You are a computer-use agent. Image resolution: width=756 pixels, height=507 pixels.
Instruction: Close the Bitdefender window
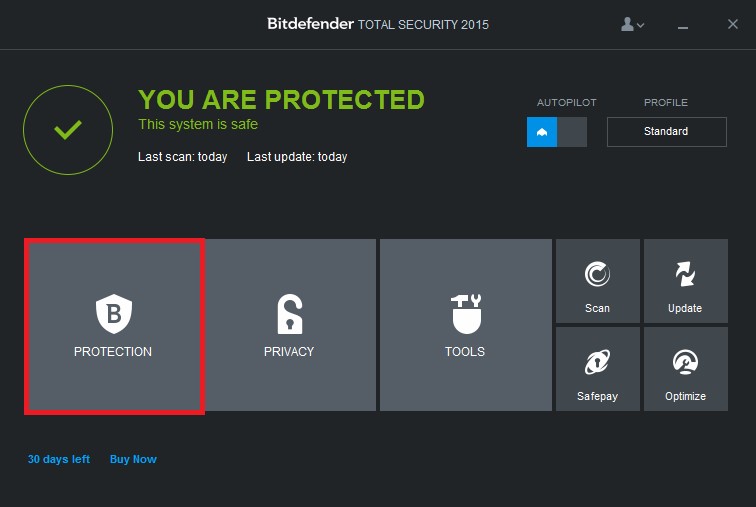click(733, 24)
